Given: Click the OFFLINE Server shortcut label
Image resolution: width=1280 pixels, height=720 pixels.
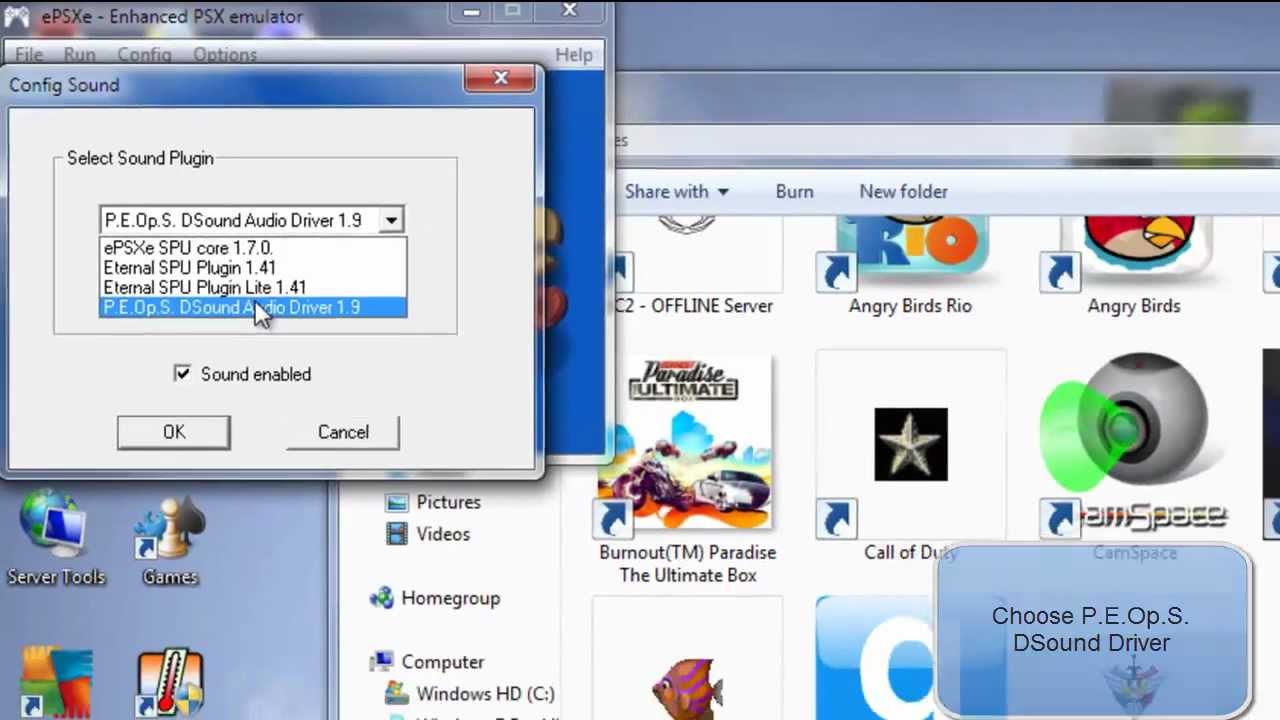Looking at the screenshot, I should (695, 306).
